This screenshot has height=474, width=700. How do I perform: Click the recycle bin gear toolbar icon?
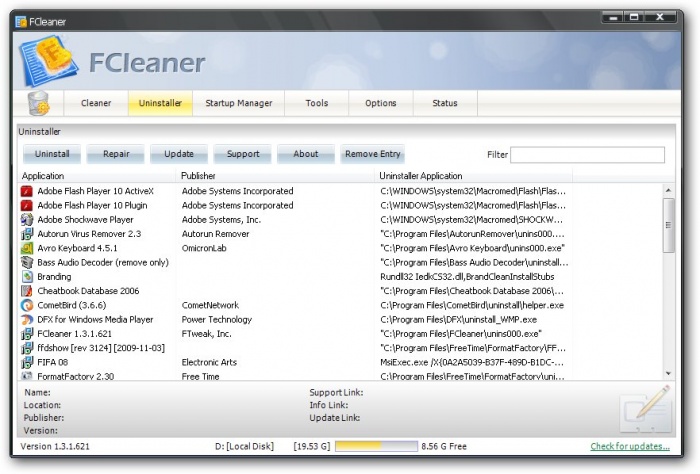[x=38, y=103]
